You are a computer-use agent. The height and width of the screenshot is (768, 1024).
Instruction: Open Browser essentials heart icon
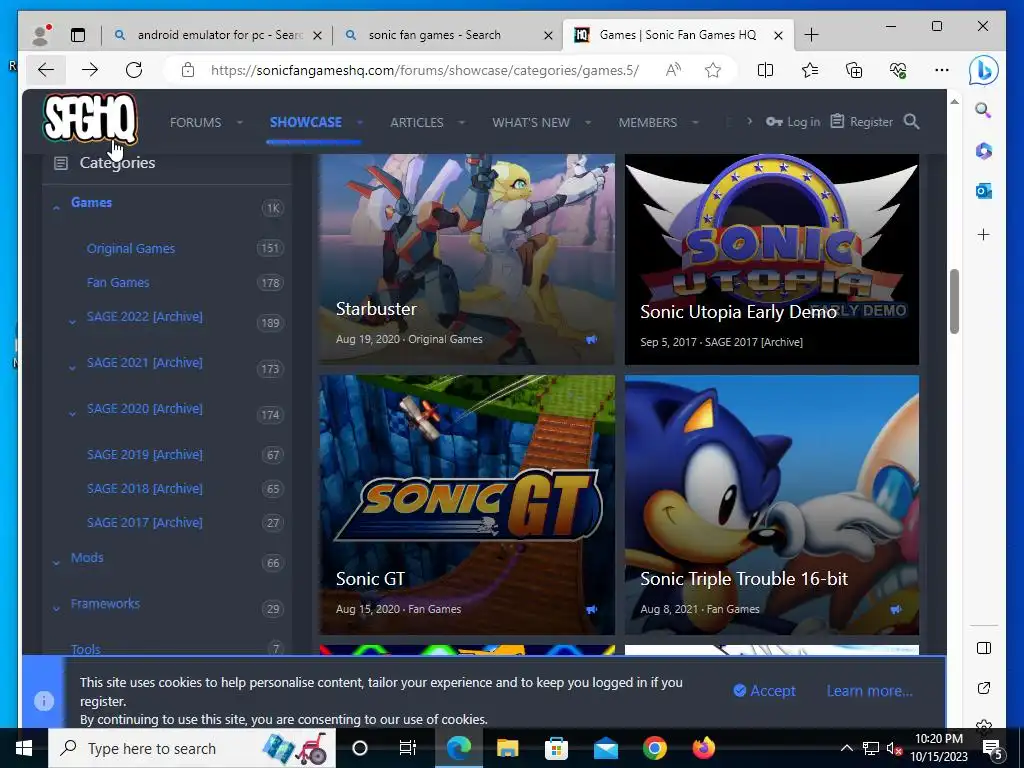897,70
